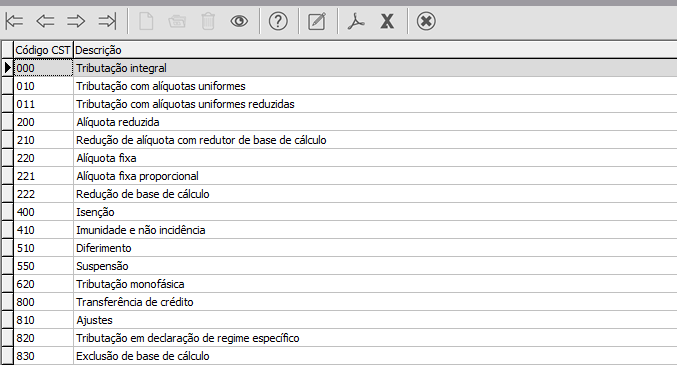Click 'Diferimento' description
This screenshot has width=677, height=365.
pos(104,248)
